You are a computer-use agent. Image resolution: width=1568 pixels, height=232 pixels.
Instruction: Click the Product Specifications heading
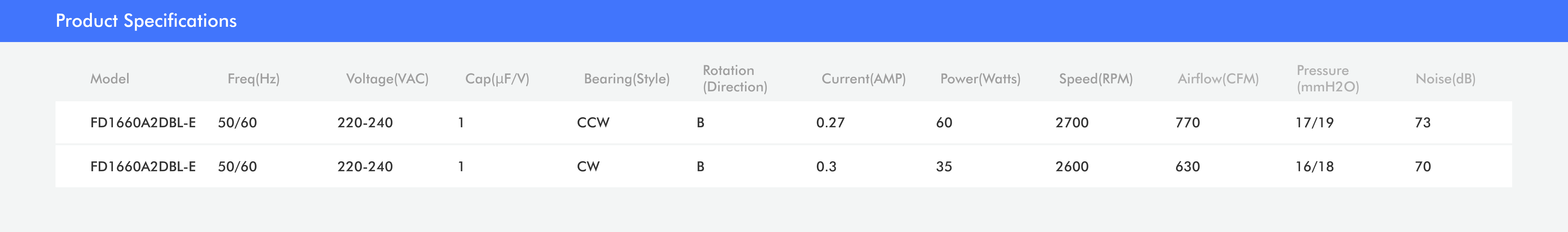point(146,21)
